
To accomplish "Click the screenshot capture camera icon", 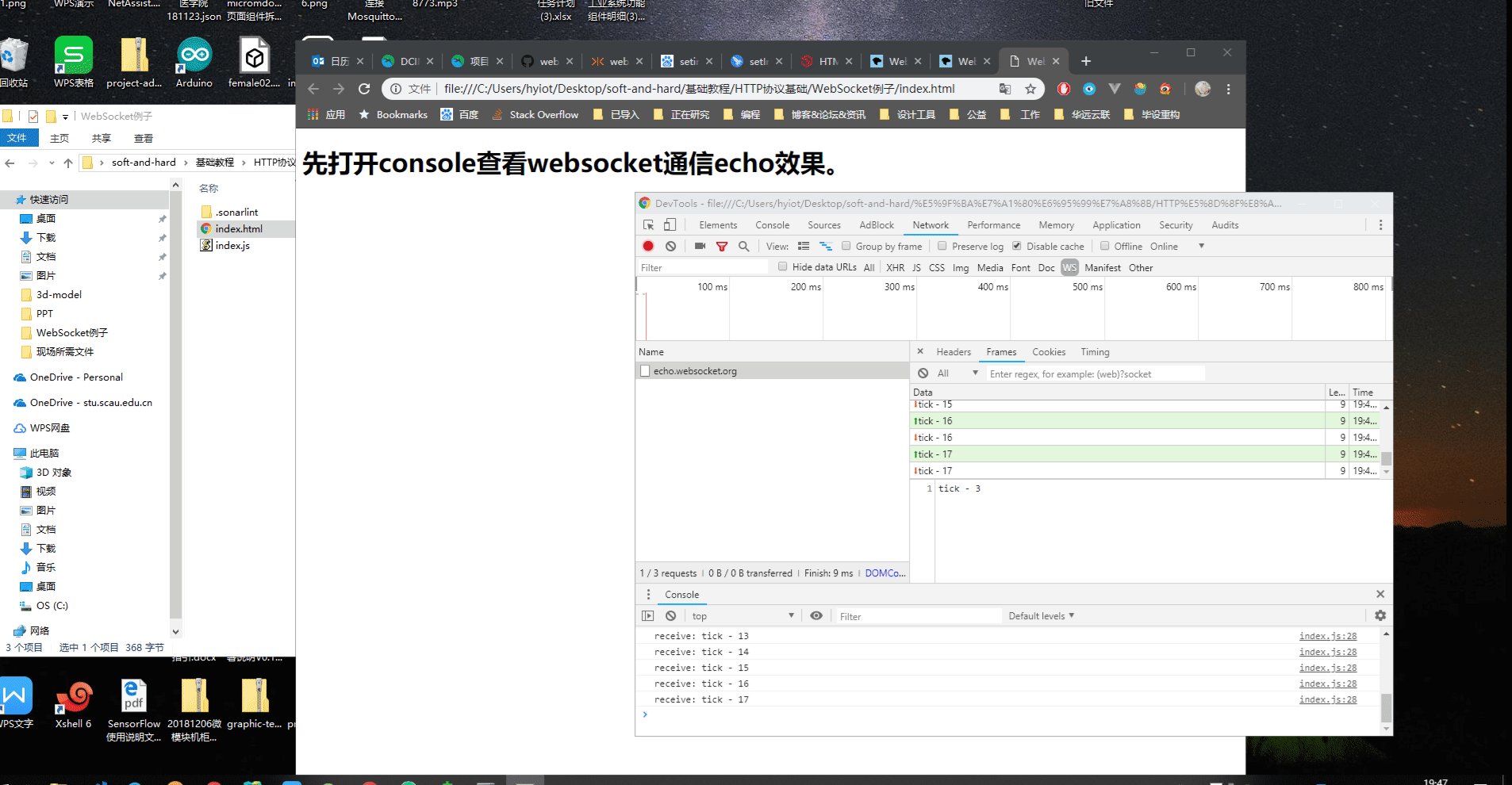I will 699,246.
